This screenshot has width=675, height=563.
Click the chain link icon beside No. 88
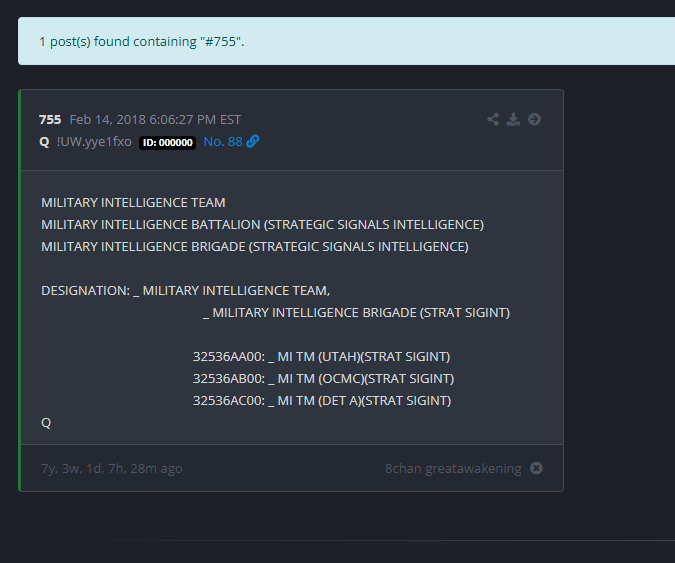[x=253, y=142]
